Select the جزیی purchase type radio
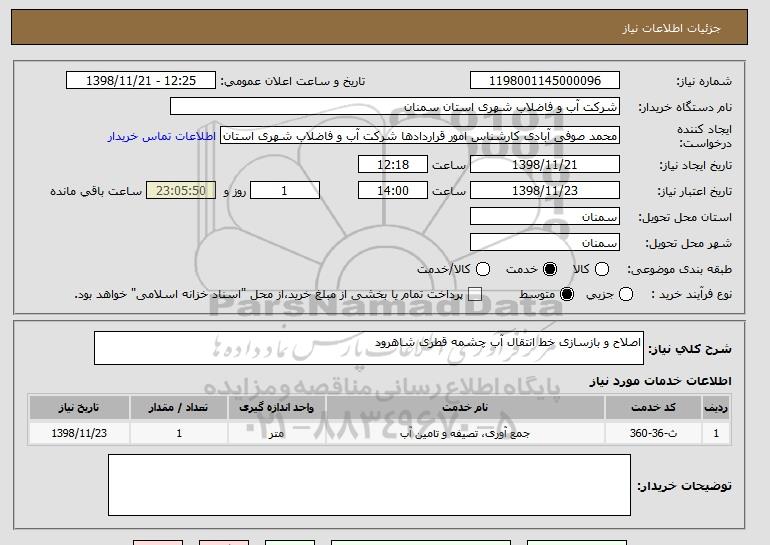Screen dimensions: 770x545 (626, 295)
